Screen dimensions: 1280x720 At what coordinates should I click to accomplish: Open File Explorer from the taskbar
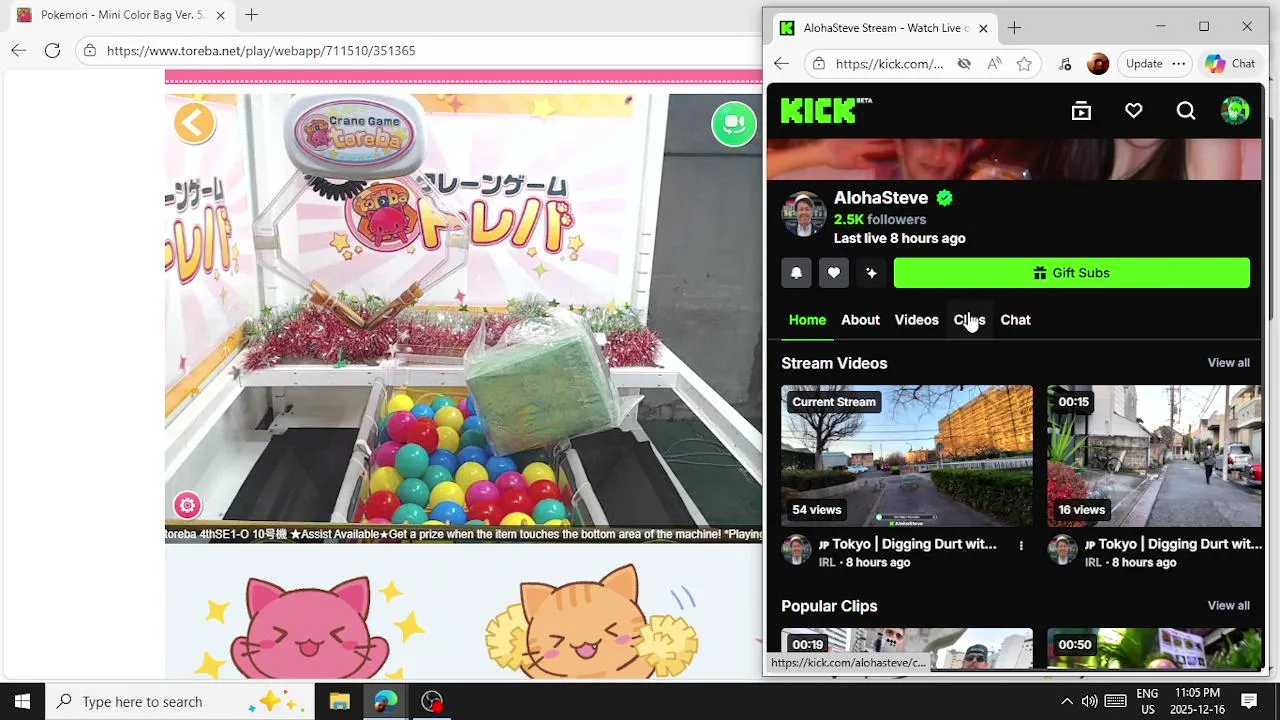(339, 701)
